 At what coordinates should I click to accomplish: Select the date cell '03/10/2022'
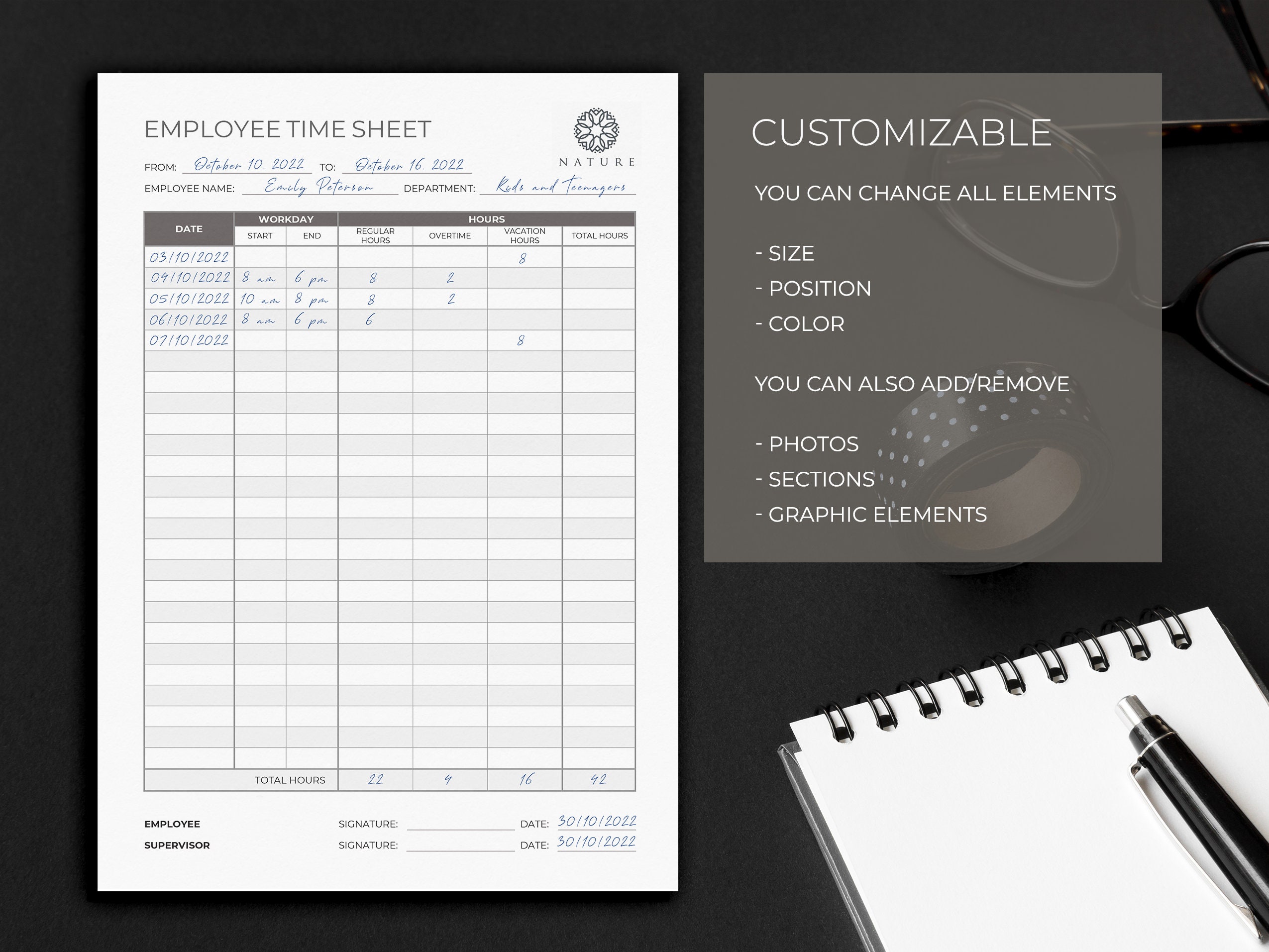coord(189,257)
